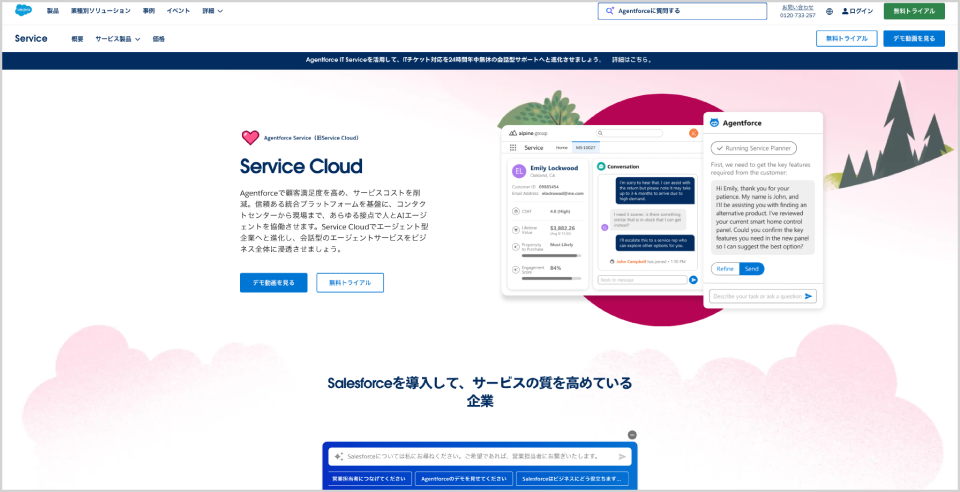Click the blue send button beside Reply to message

693,280
